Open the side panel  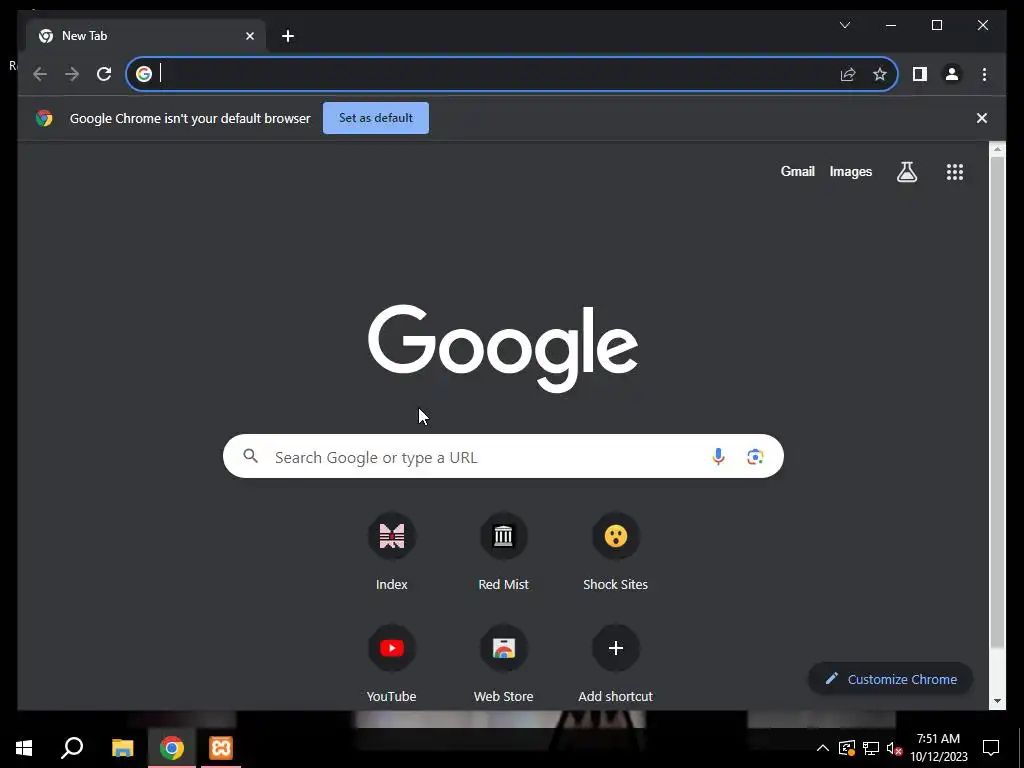point(920,74)
